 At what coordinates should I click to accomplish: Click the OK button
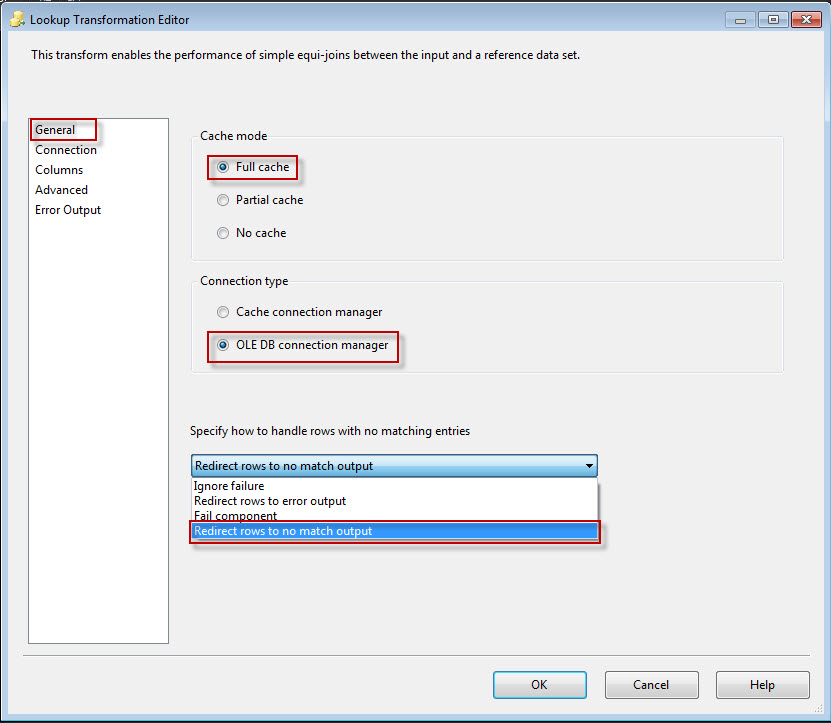click(x=539, y=684)
